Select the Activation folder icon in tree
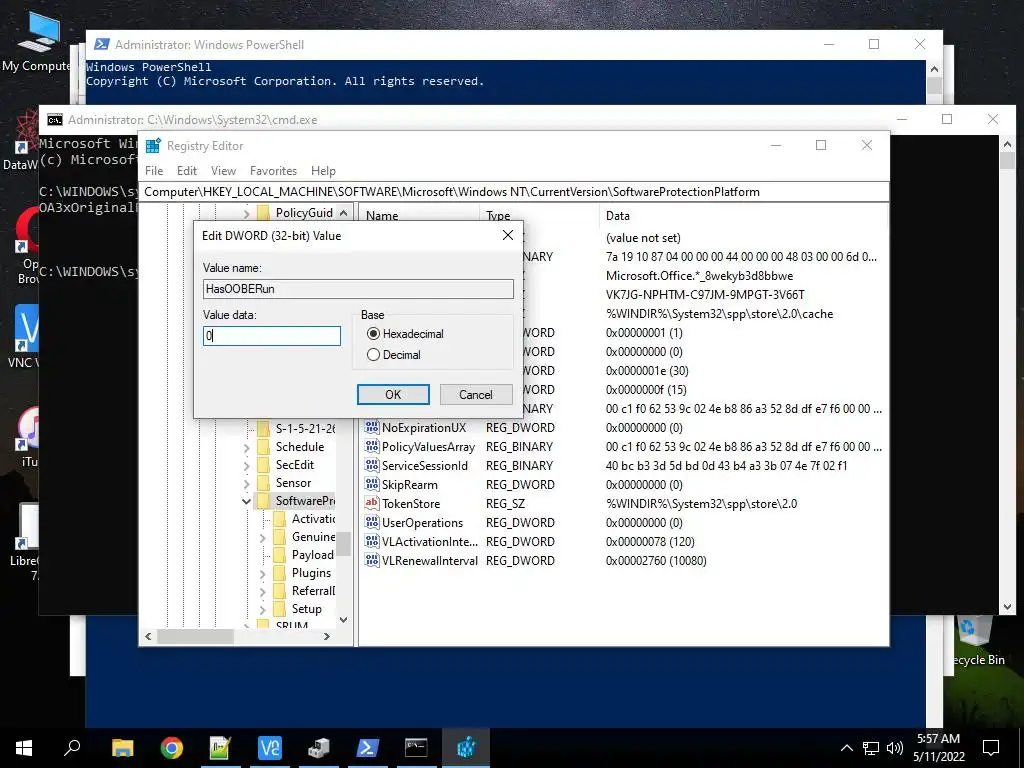The width and height of the screenshot is (1024, 768). click(x=280, y=519)
